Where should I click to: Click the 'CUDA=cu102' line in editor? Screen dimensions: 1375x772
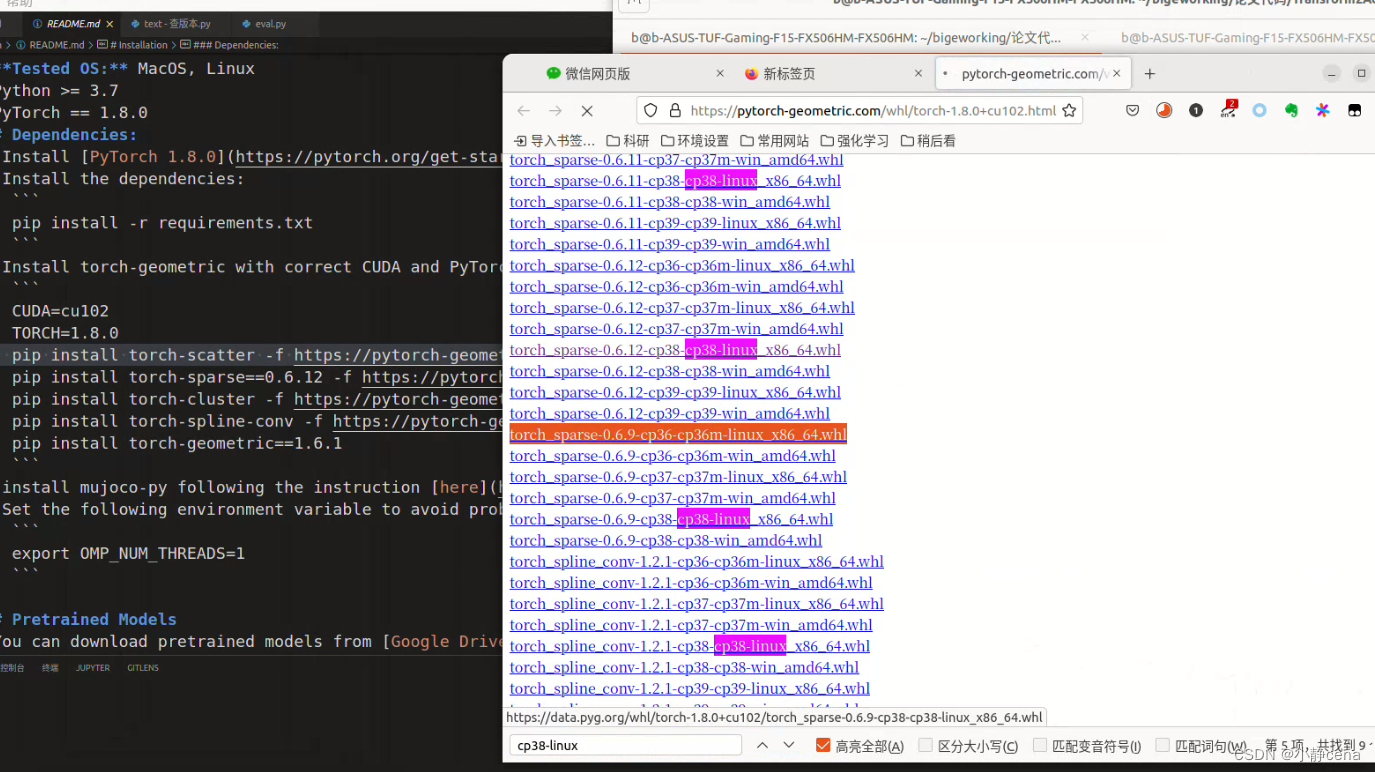click(60, 311)
